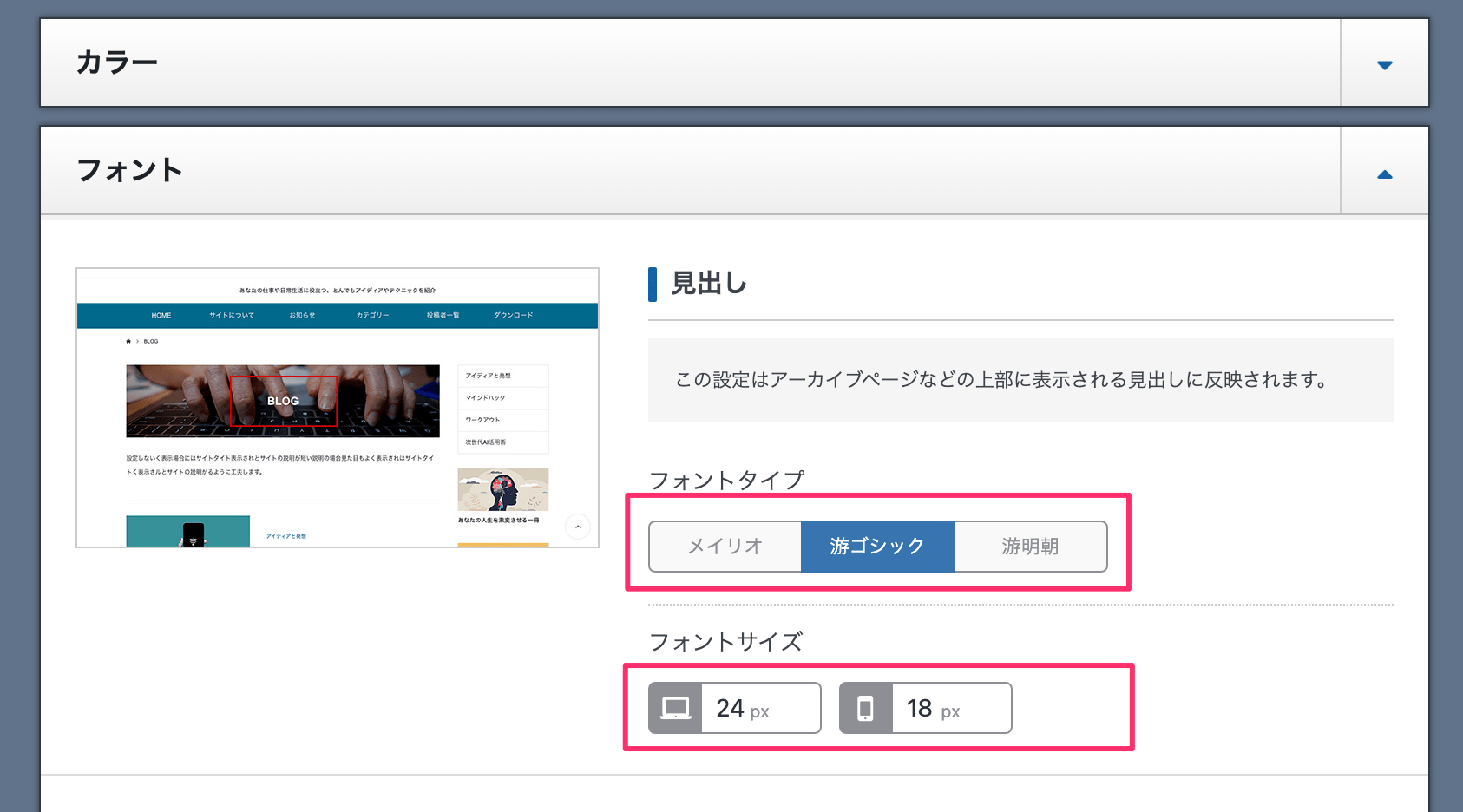
Task: Click お知らせ in the preview navigation
Action: coord(302,316)
